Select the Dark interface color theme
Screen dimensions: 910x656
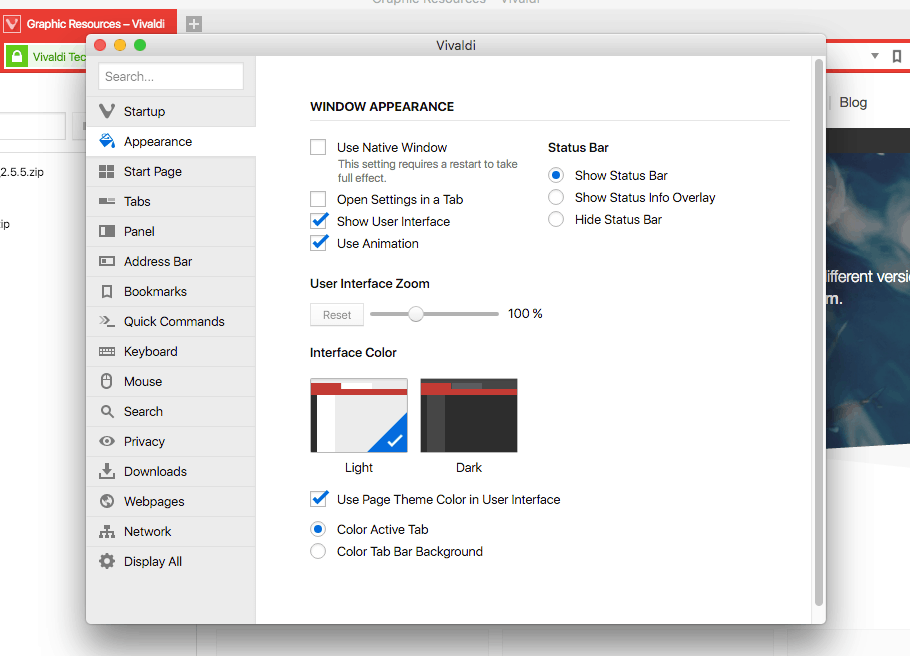click(468, 415)
